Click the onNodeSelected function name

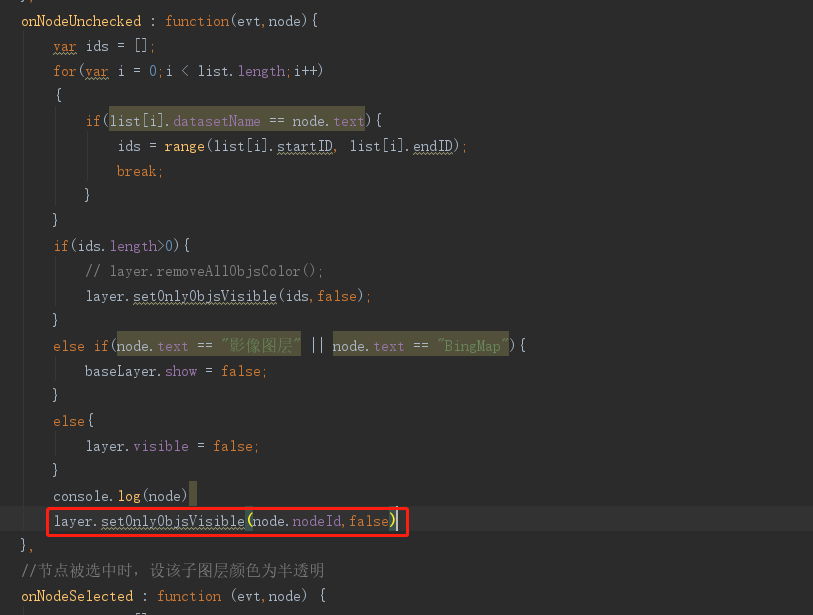77,596
